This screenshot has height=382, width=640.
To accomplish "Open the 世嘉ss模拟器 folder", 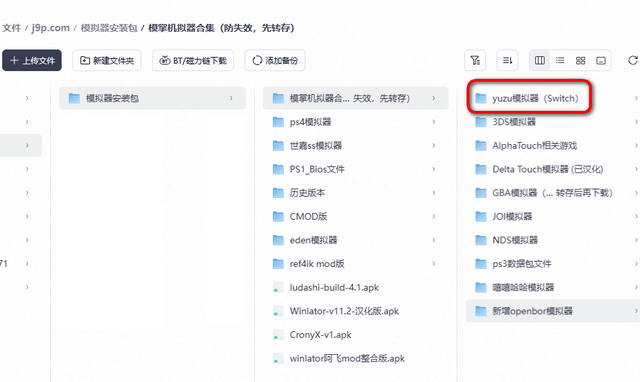I will [x=356, y=145].
